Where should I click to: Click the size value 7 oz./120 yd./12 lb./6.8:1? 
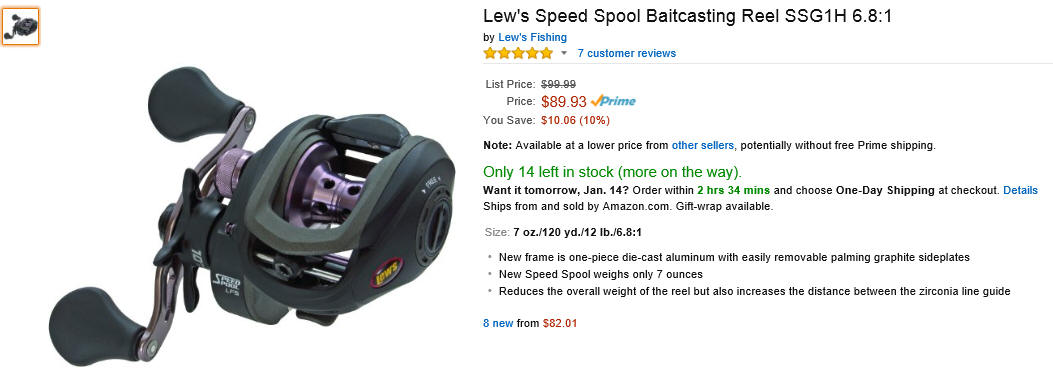coord(578,233)
